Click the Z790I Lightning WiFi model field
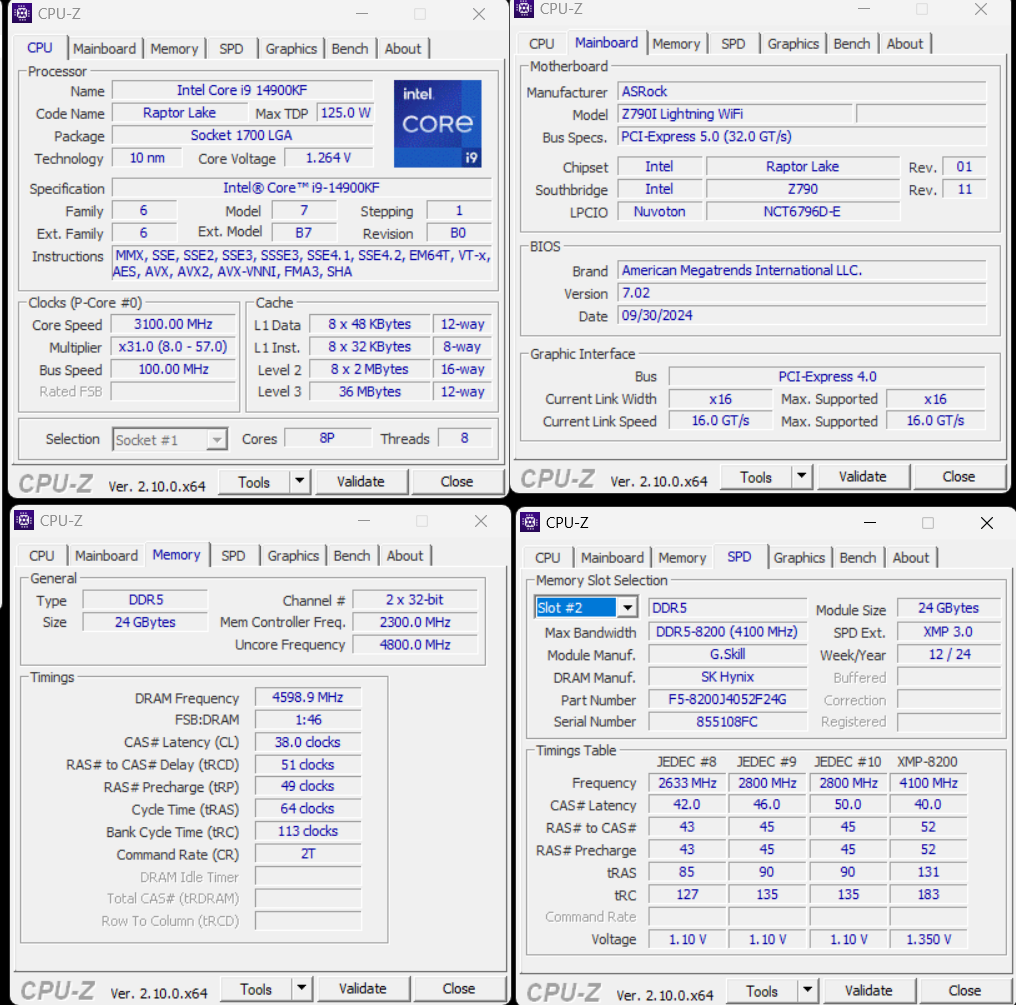This screenshot has height=1005, width=1016. point(735,114)
